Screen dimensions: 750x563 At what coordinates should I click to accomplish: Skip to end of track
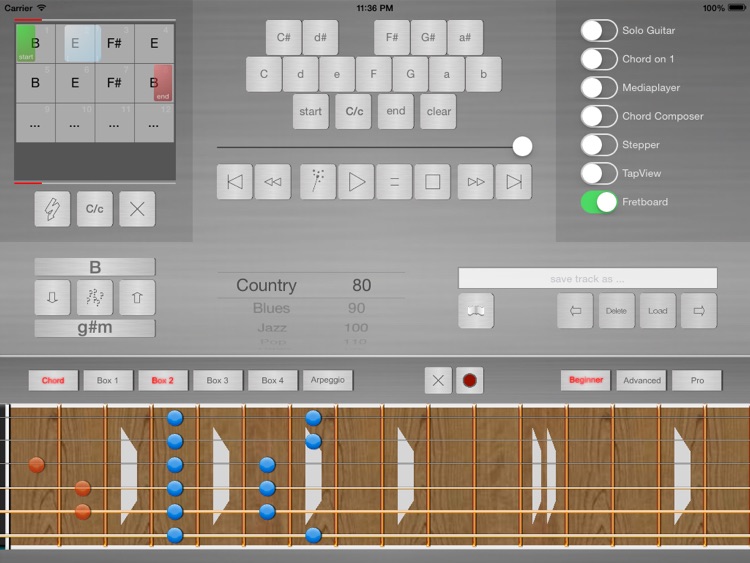click(x=514, y=182)
